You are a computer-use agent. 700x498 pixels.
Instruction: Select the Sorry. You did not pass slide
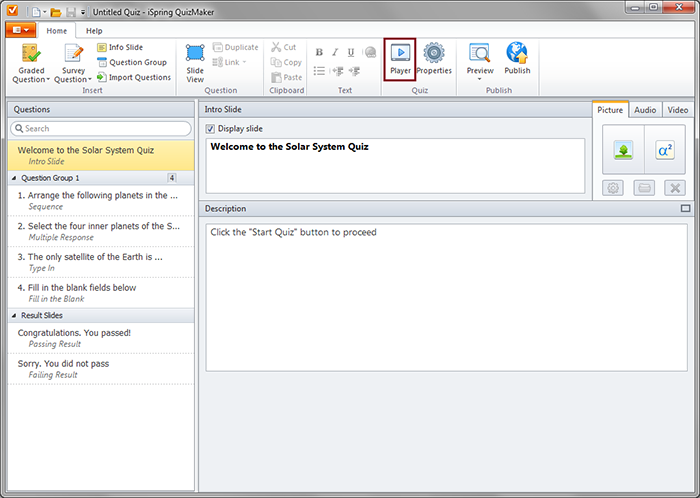pos(101,369)
